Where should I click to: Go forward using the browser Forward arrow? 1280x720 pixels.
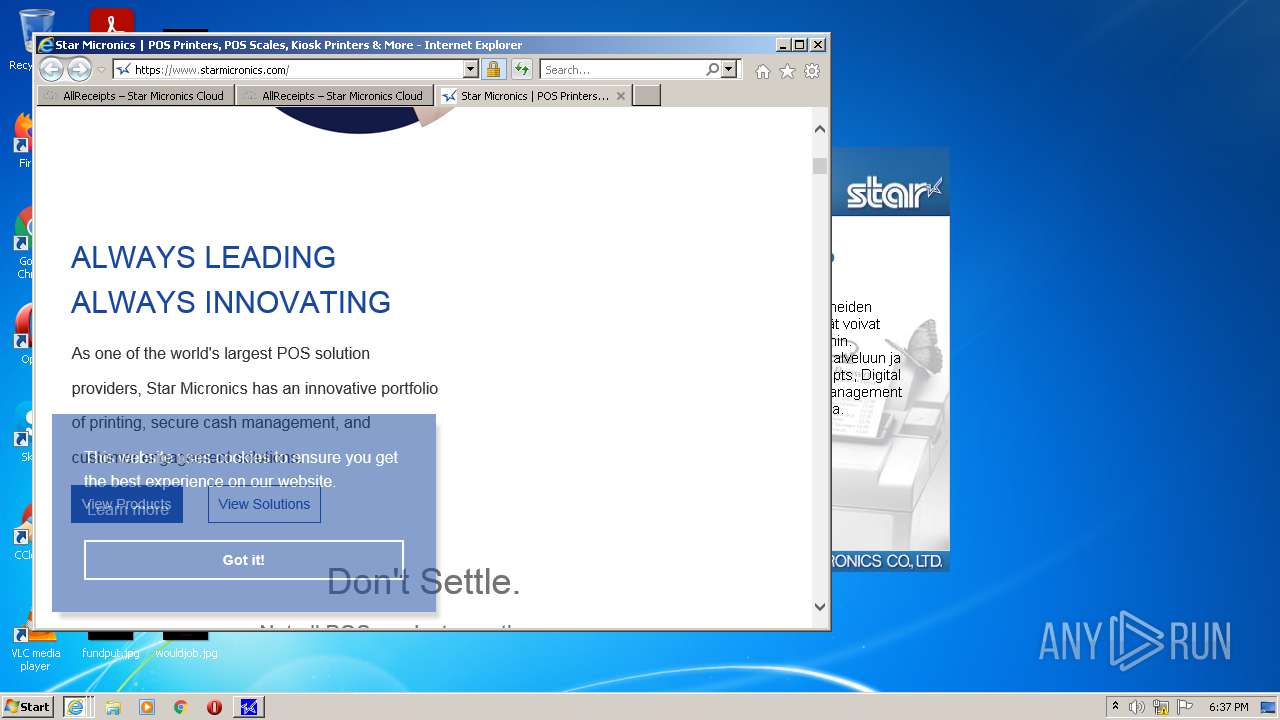pos(79,69)
